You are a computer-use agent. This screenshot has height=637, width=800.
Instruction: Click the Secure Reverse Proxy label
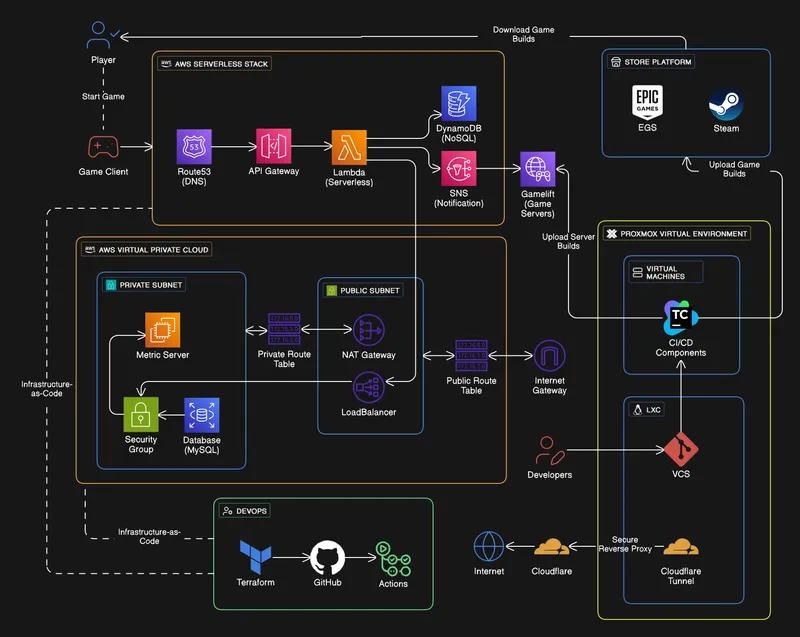625,544
